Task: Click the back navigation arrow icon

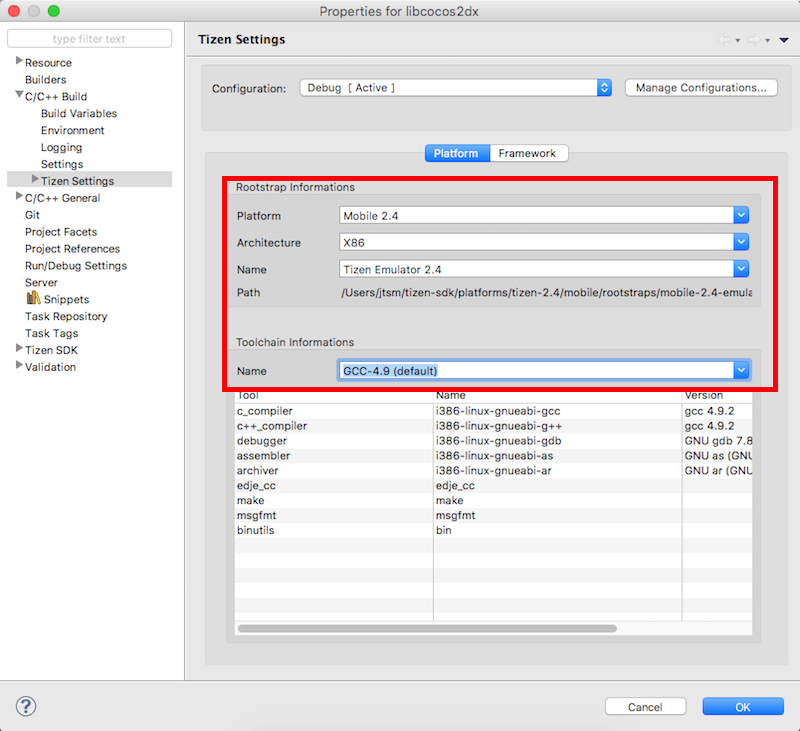Action: [723, 40]
